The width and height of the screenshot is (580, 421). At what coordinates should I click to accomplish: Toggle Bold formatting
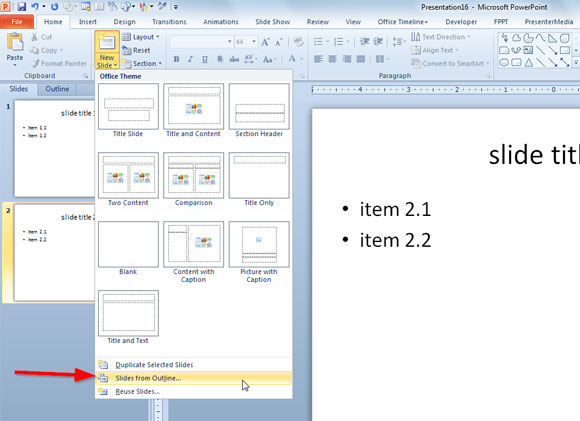[x=176, y=59]
